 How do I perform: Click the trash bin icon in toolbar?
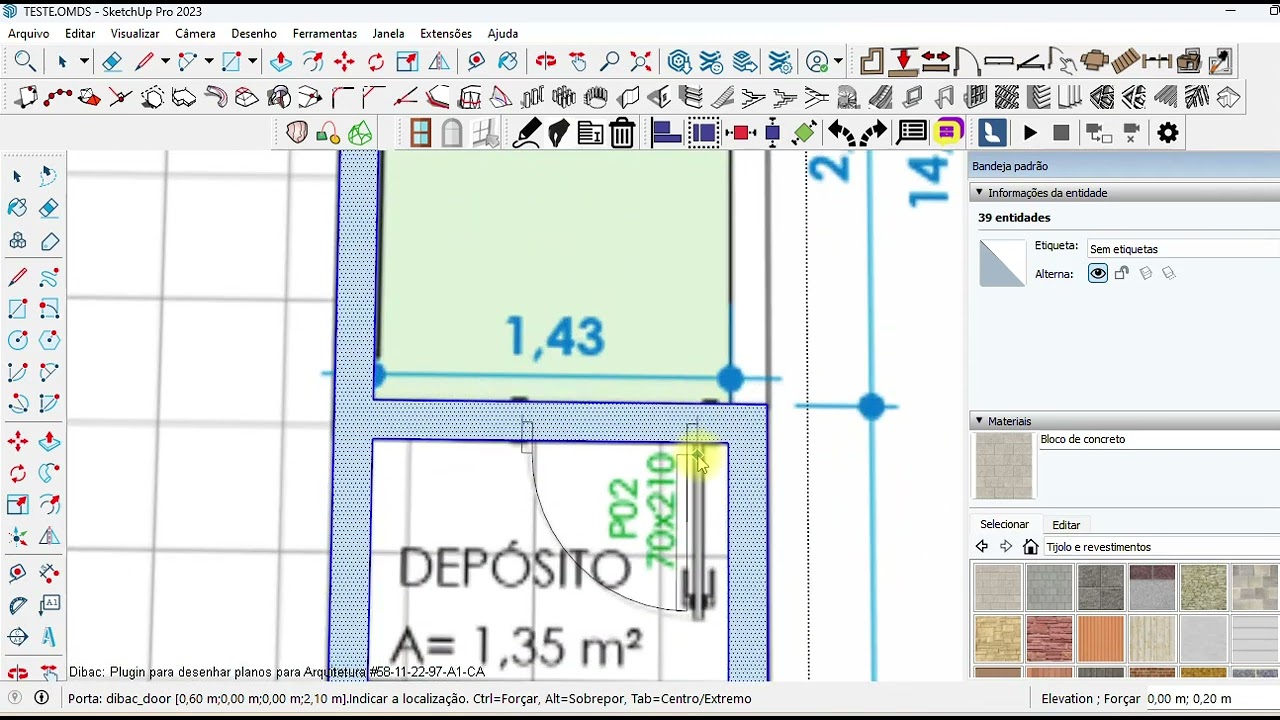coord(622,133)
